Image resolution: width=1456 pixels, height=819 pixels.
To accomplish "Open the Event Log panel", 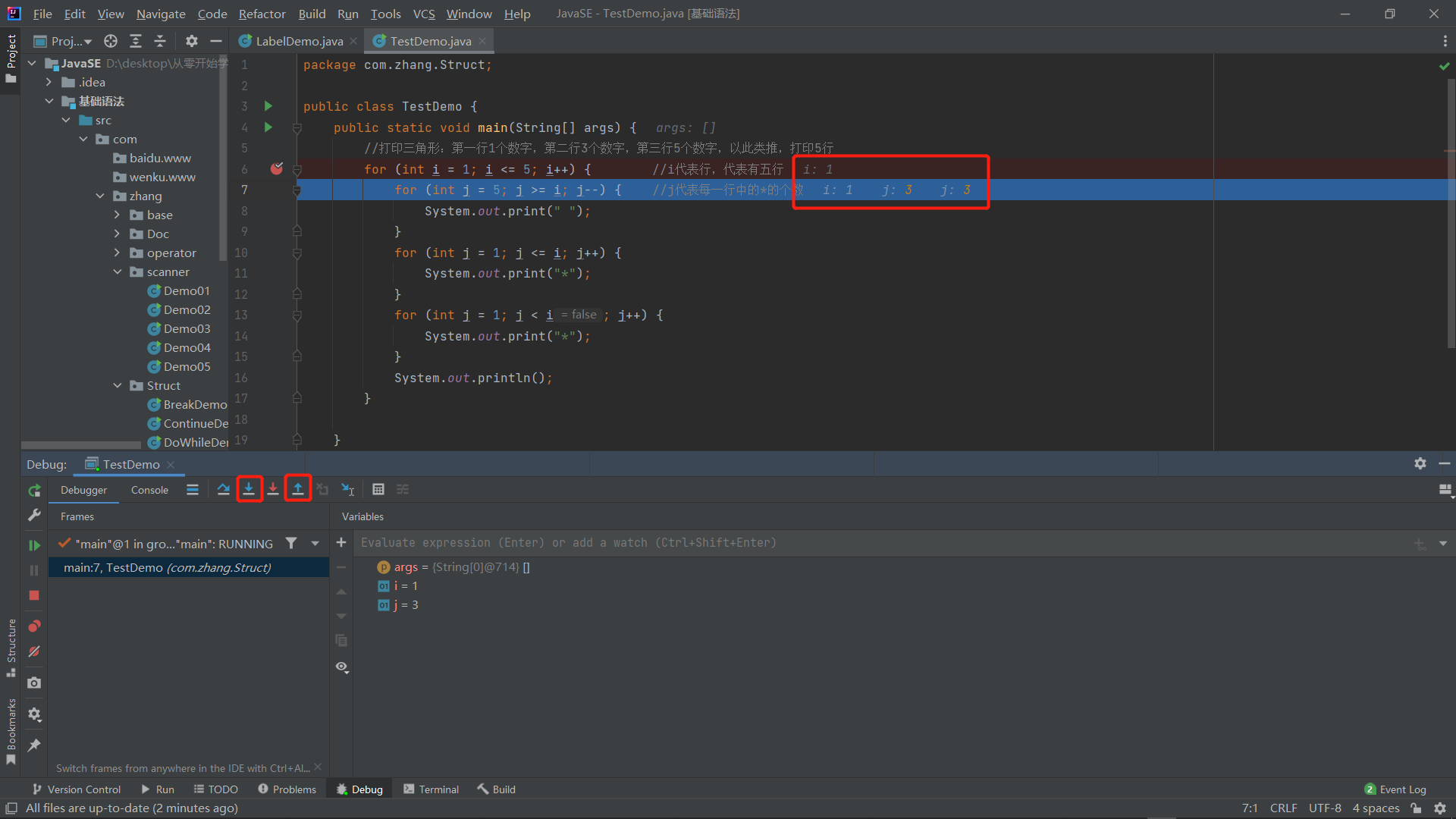I will (1395, 789).
